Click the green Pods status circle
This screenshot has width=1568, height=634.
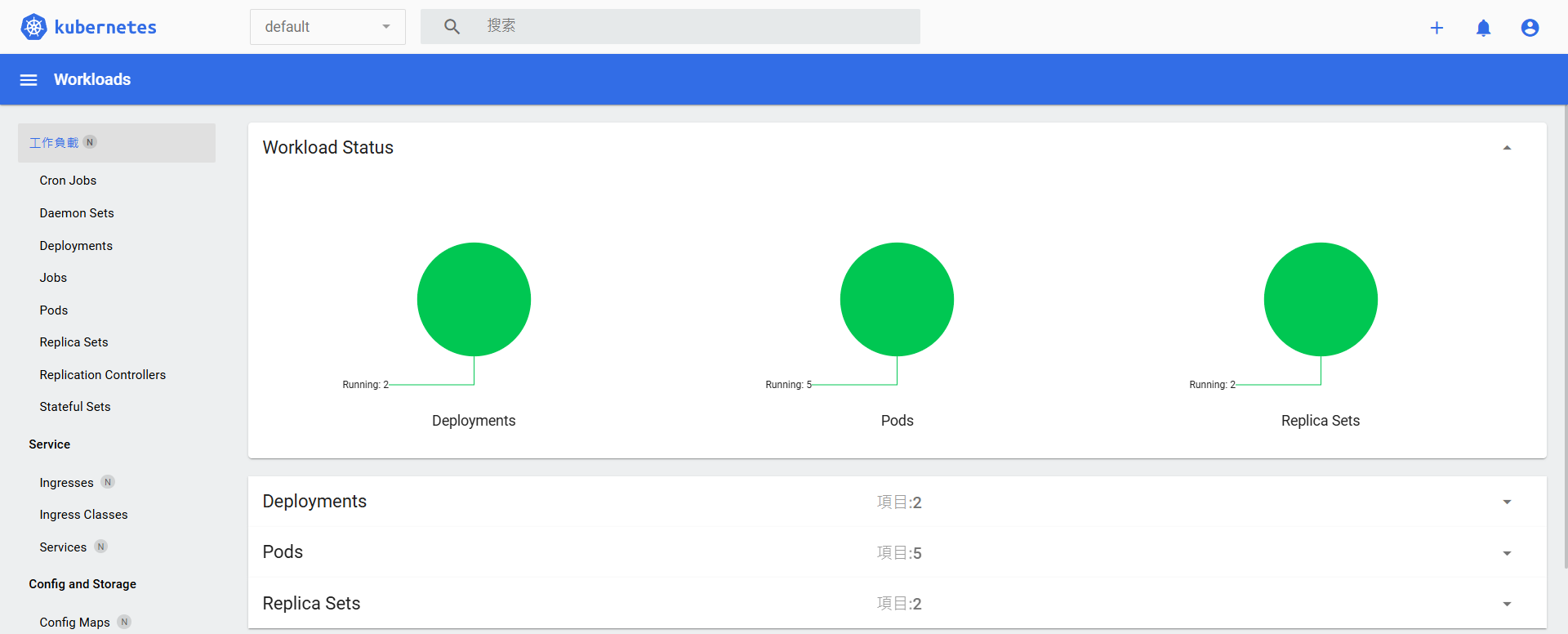coord(897,299)
